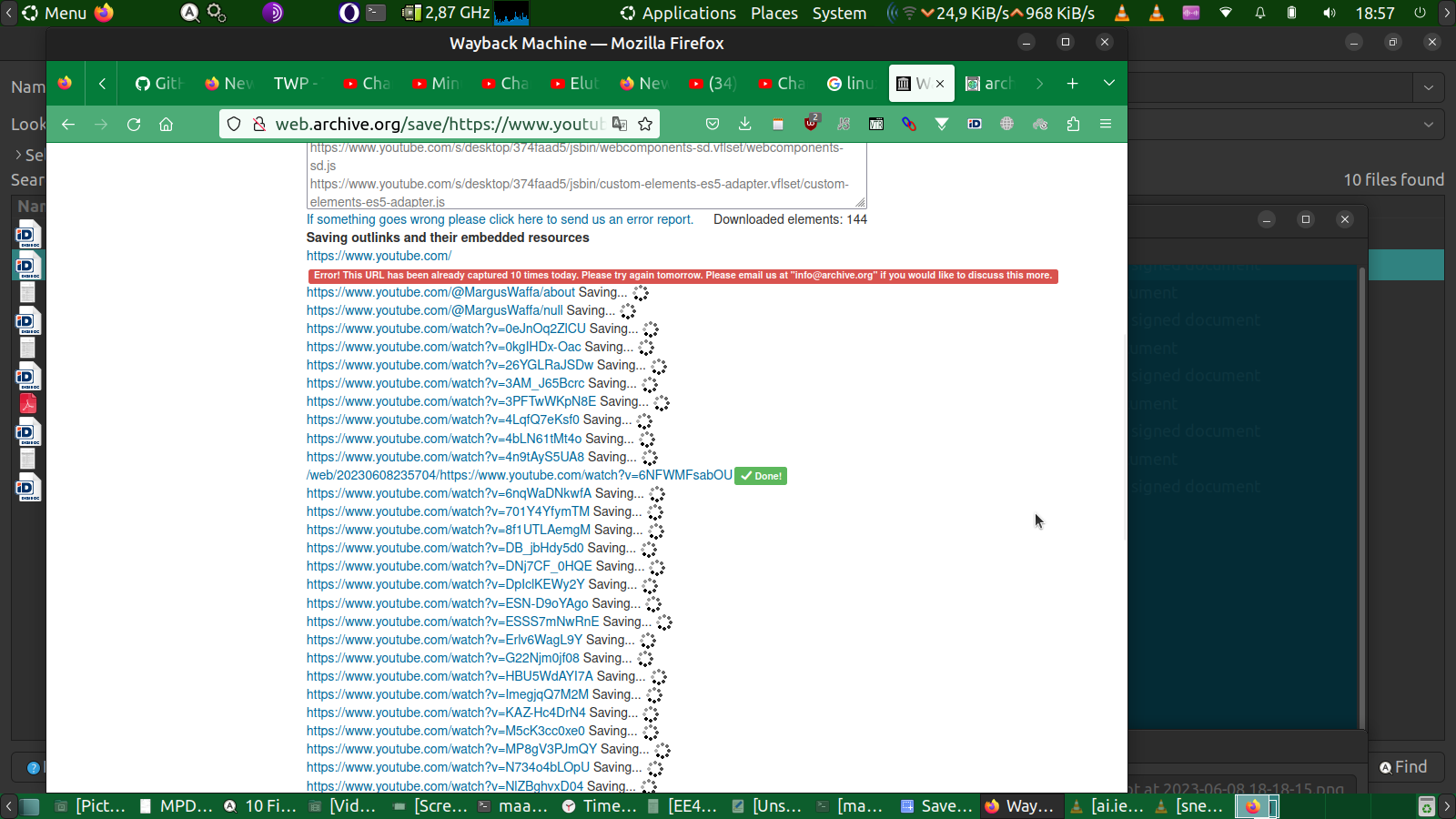Expand the Name field dropdown in background window

(1429, 87)
